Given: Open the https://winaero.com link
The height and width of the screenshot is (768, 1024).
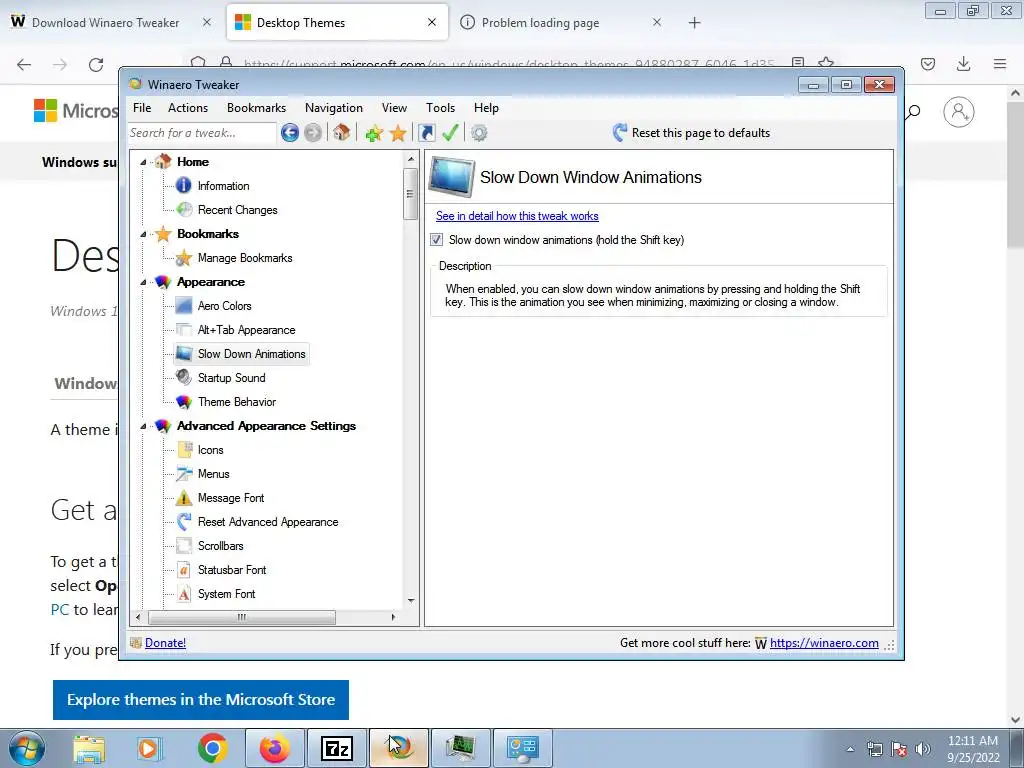Looking at the screenshot, I should (x=824, y=643).
